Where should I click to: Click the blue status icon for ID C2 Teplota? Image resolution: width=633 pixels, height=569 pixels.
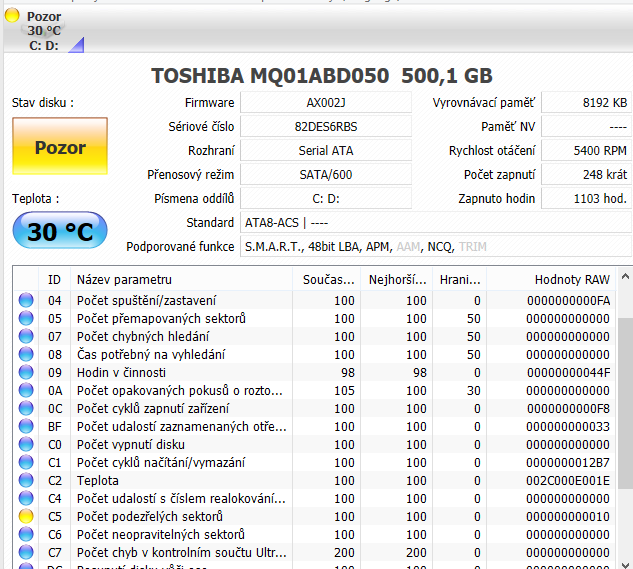point(26,480)
